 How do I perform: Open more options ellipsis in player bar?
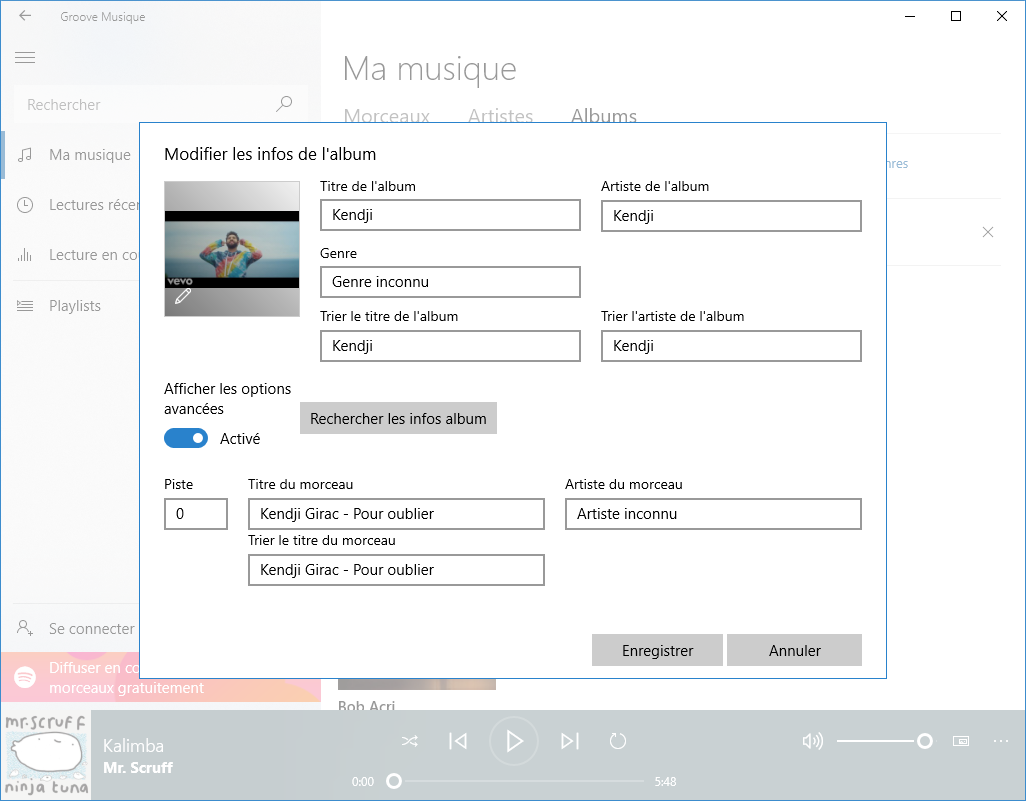[x=1000, y=741]
